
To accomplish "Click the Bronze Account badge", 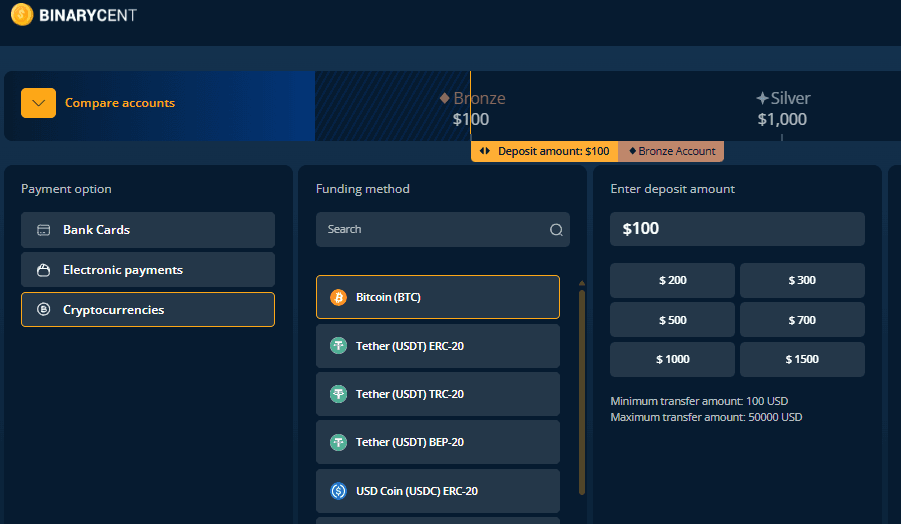I will click(x=671, y=151).
